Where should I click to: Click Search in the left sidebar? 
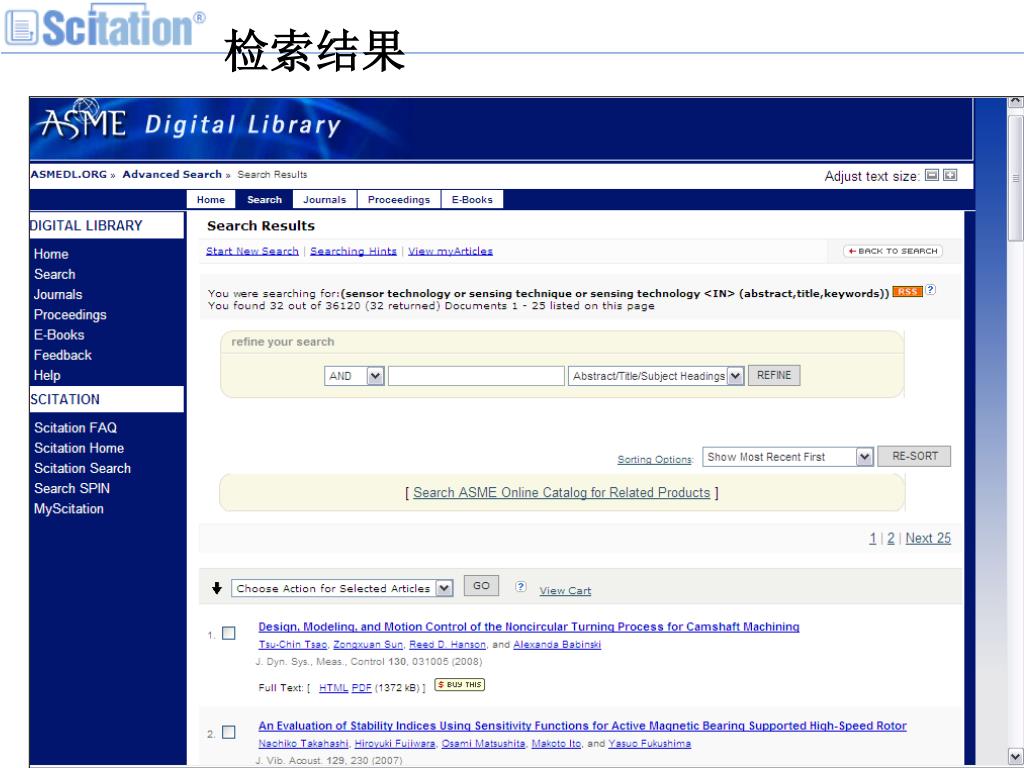(55, 274)
